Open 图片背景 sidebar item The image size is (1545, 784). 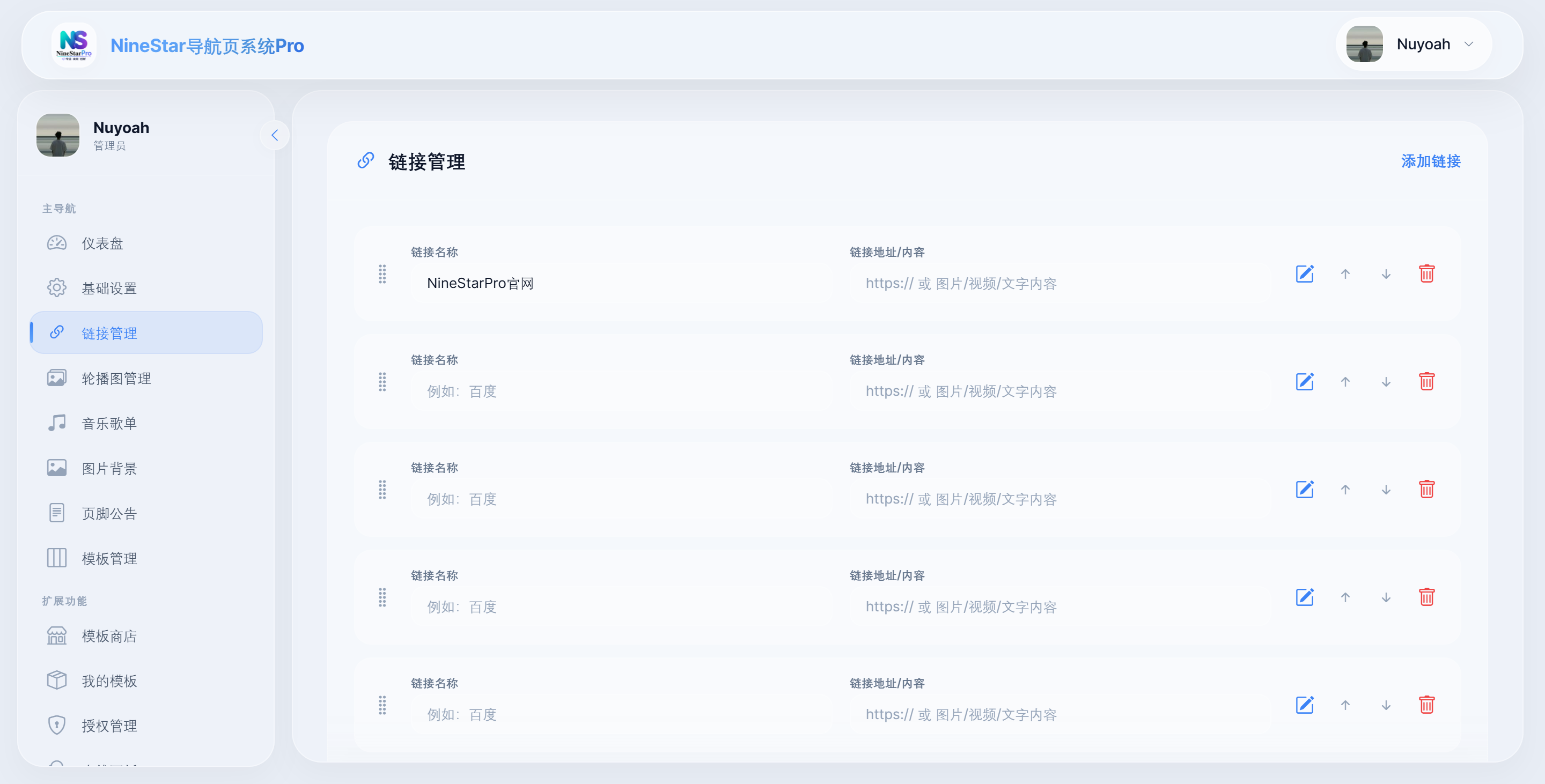[146, 468]
